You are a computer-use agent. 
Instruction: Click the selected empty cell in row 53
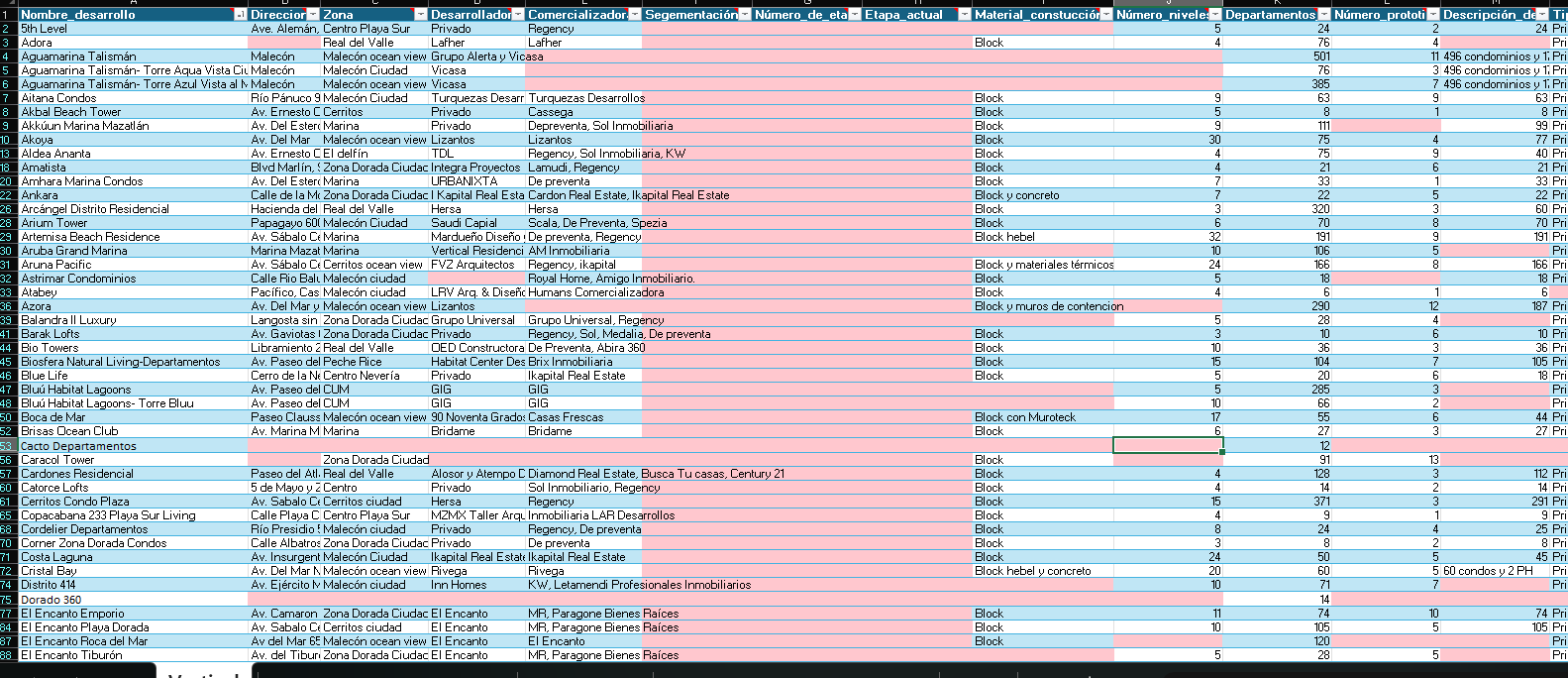(x=1168, y=446)
